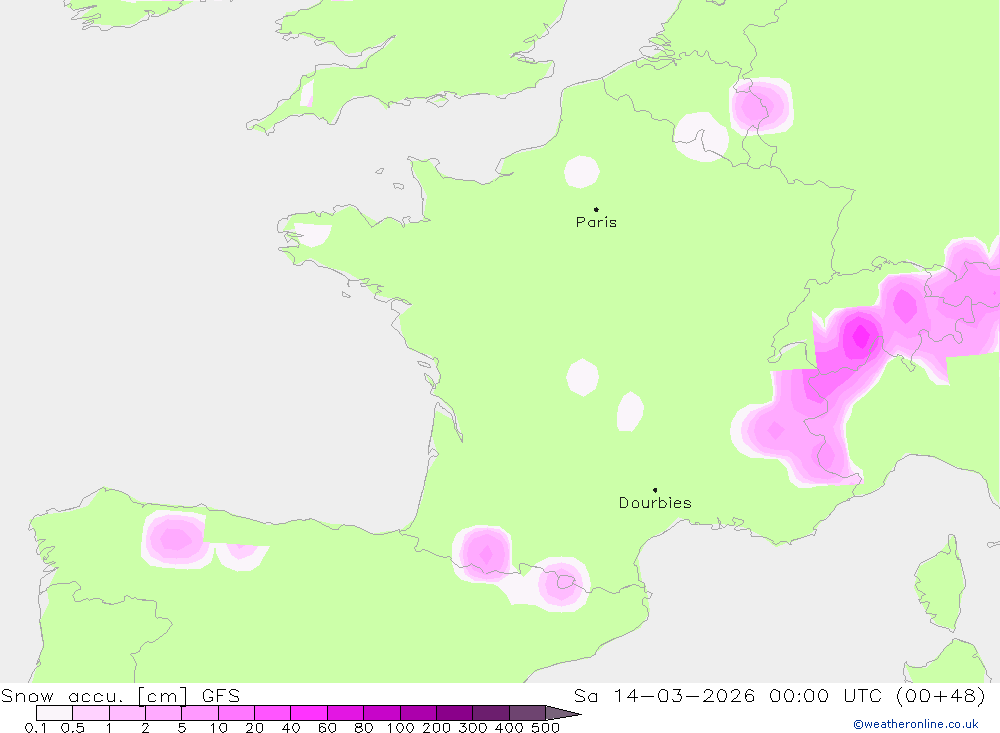
Task: Pick the 200–300 cm legend swatch
Action: point(455,713)
